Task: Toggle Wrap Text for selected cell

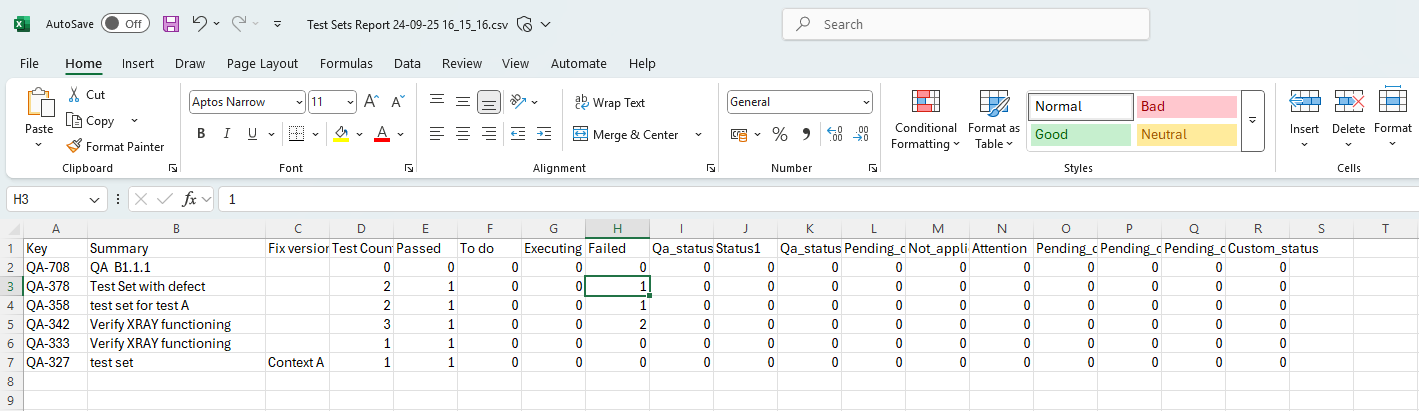Action: click(610, 102)
